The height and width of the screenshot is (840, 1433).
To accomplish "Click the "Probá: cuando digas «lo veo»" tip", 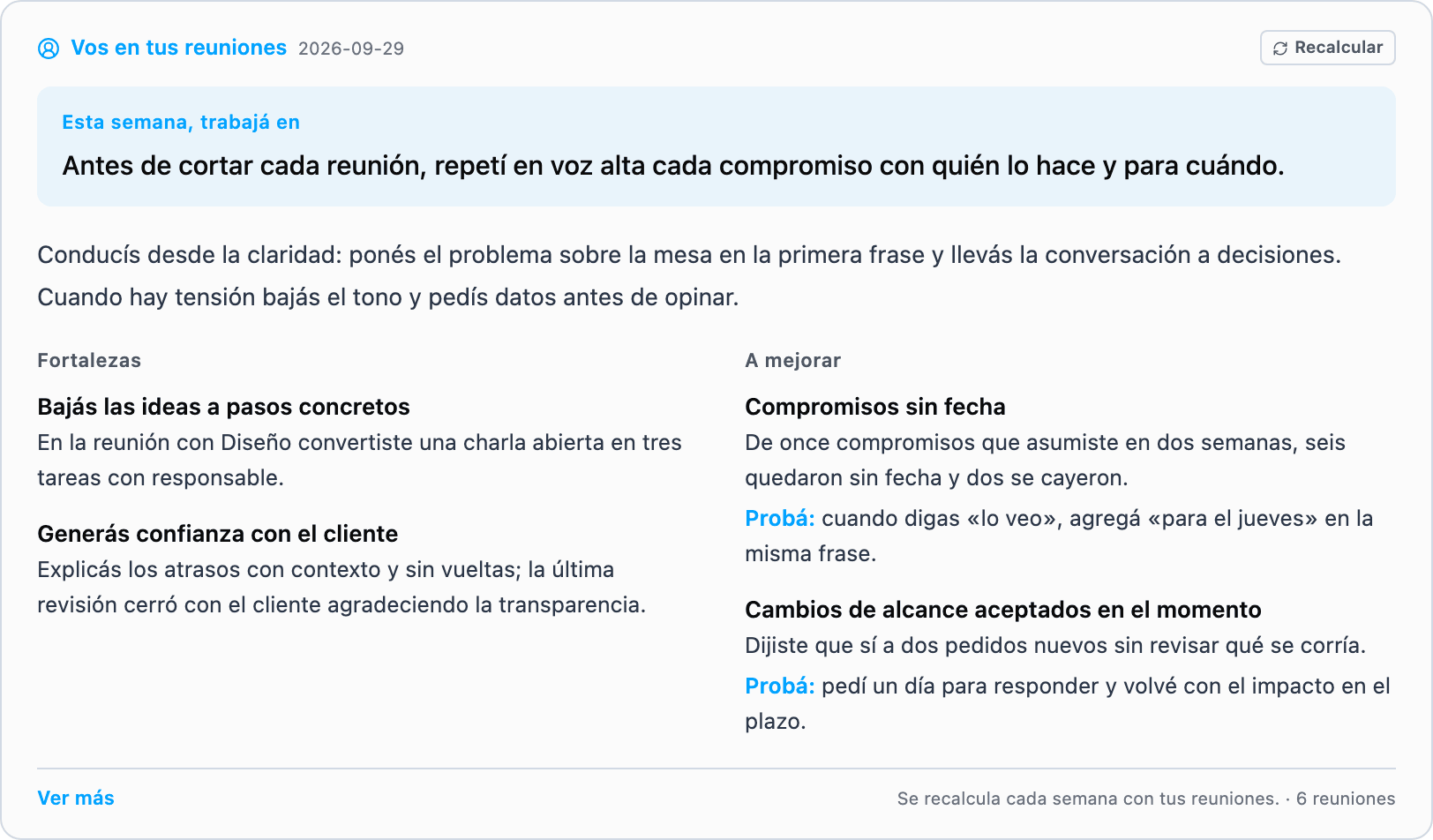I will [1059, 536].
